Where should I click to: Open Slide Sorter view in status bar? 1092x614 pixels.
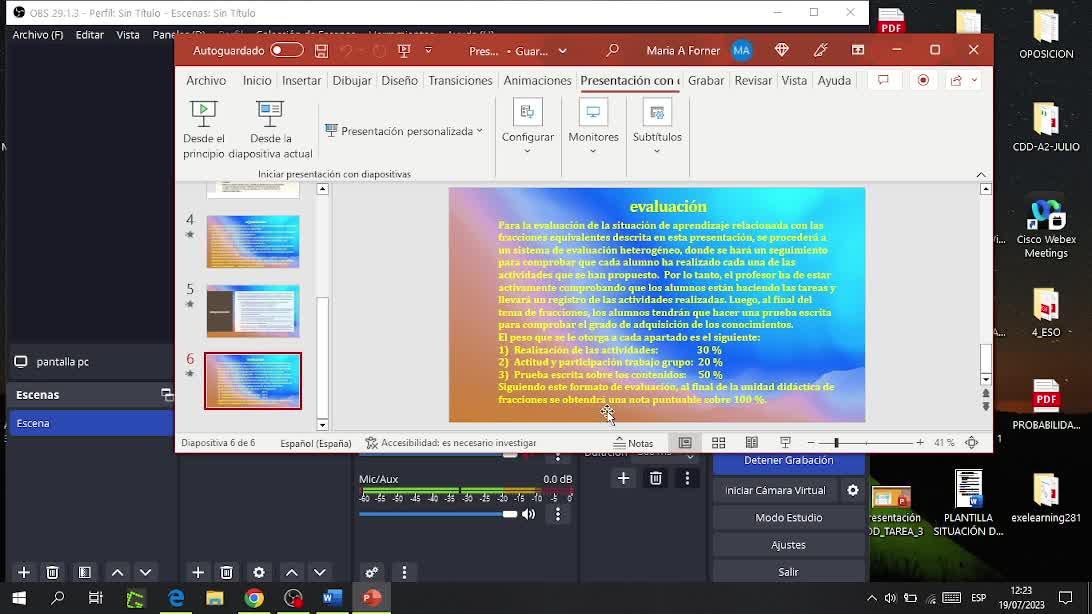[718, 443]
